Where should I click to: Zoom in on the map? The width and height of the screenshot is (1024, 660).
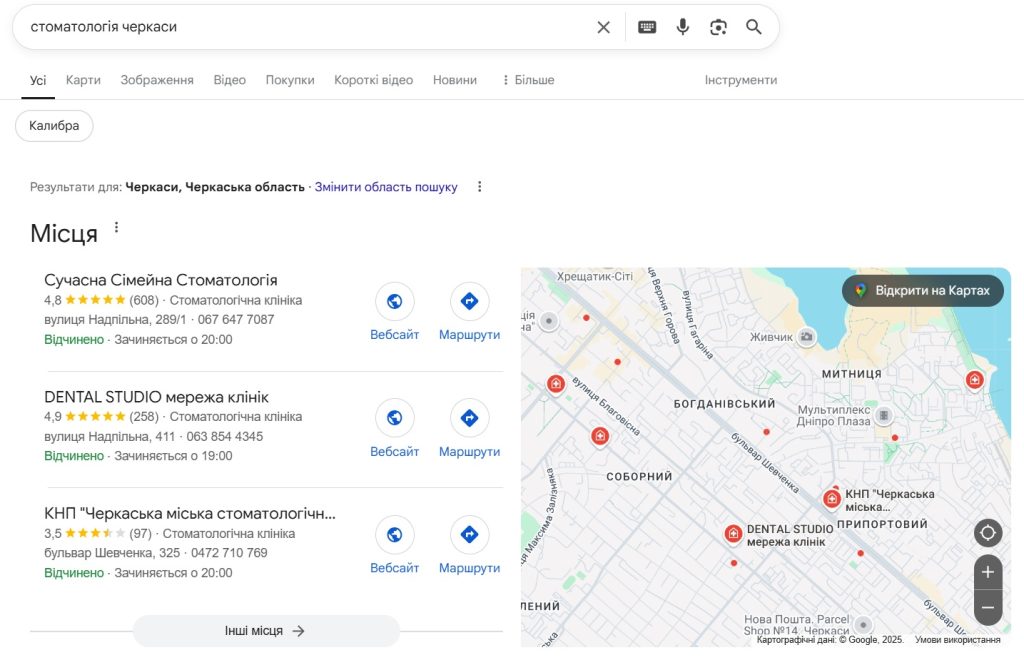pos(987,572)
